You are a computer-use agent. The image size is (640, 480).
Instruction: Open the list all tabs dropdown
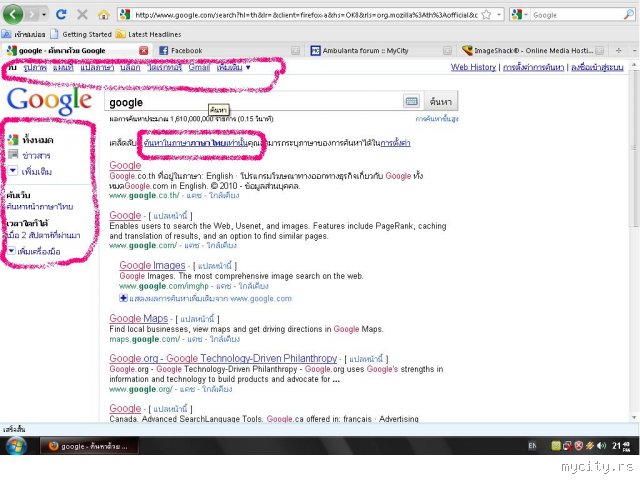pyautogui.click(x=634, y=51)
